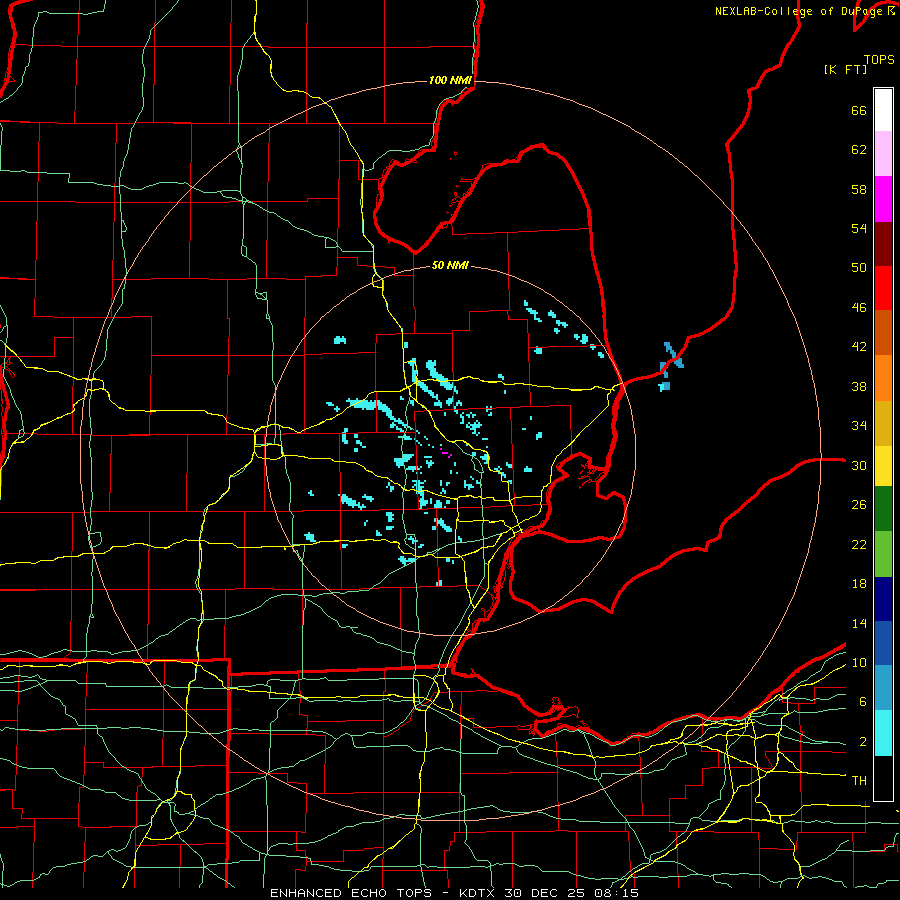
Task: Click the legend value "50"
Action: coord(859,268)
